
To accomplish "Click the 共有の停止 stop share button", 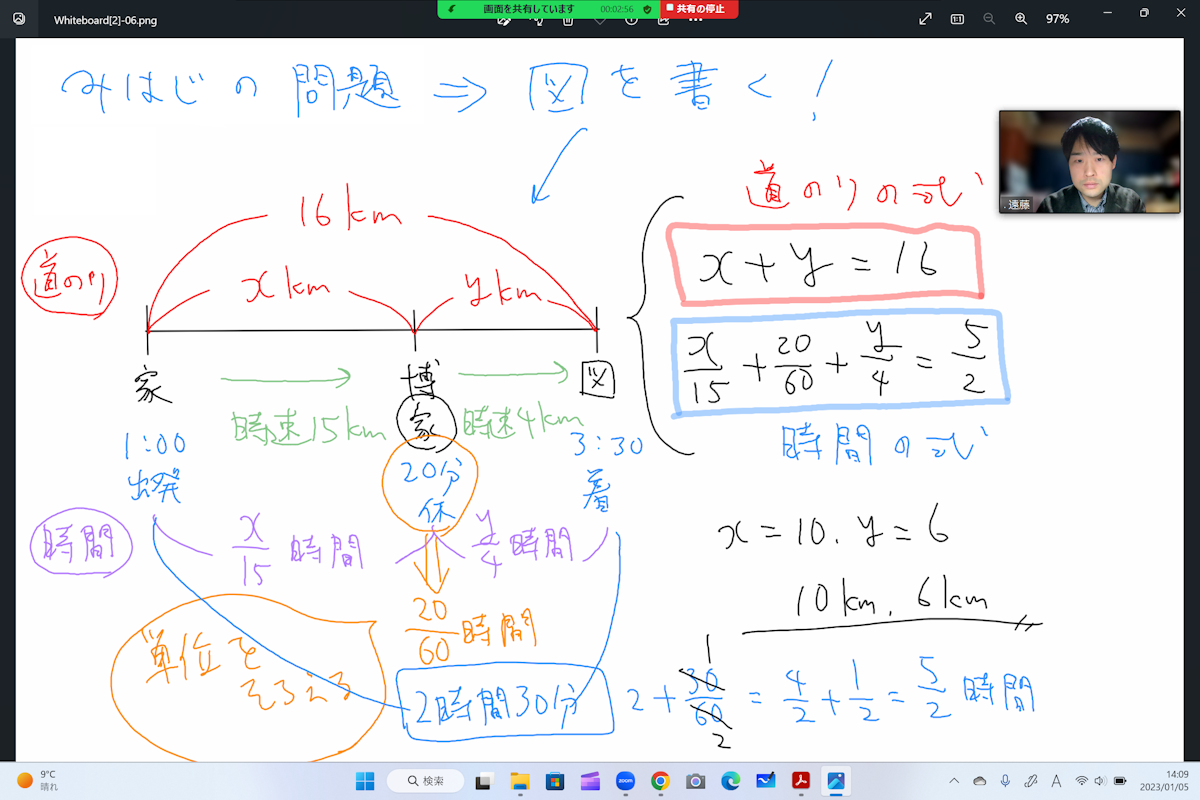I will click(x=699, y=9).
